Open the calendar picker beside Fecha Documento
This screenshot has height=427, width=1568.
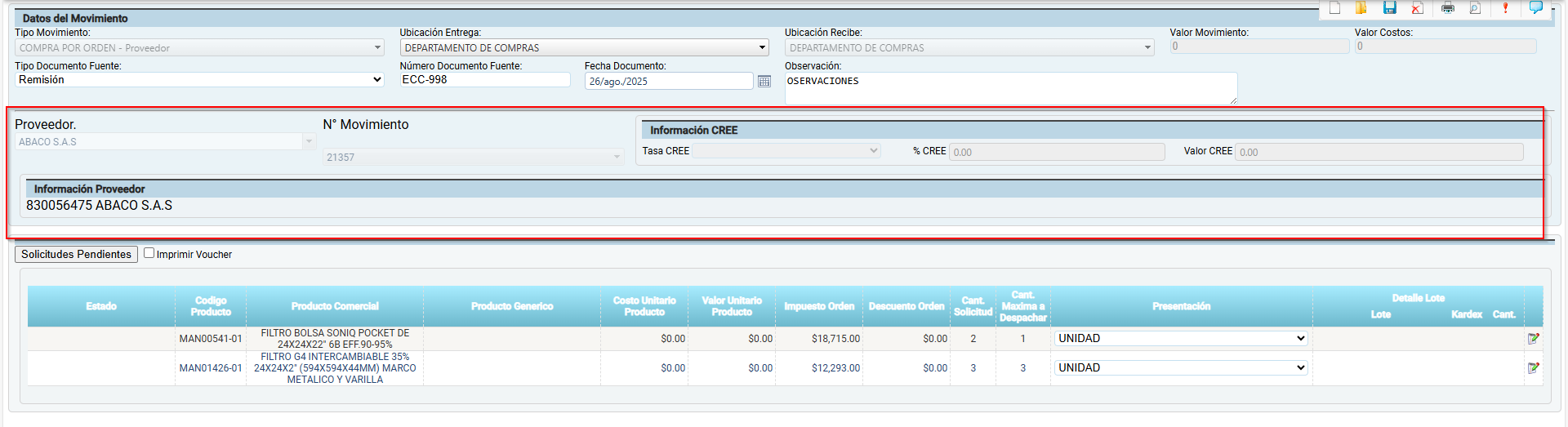coord(764,82)
